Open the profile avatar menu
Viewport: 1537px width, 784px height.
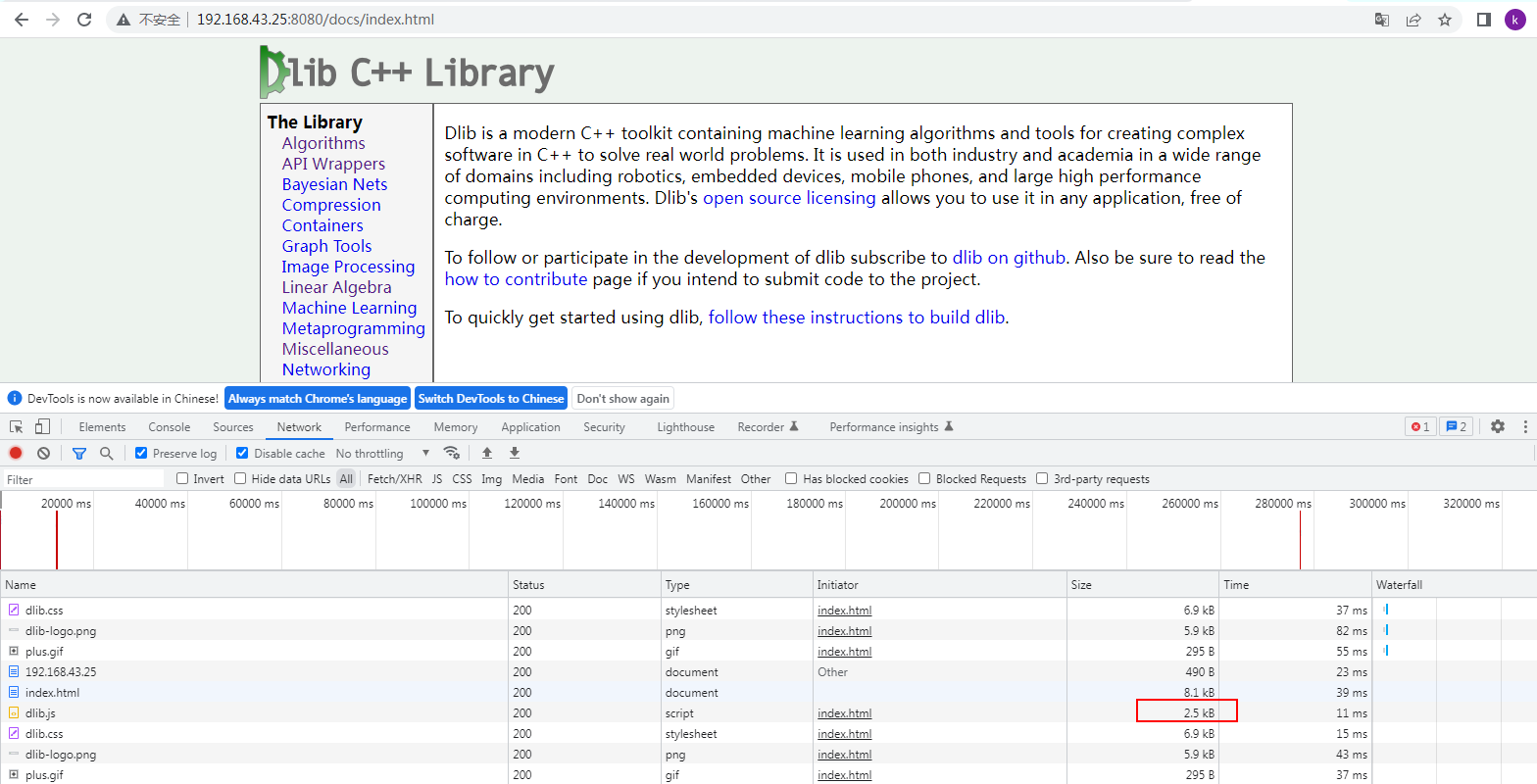(1515, 20)
